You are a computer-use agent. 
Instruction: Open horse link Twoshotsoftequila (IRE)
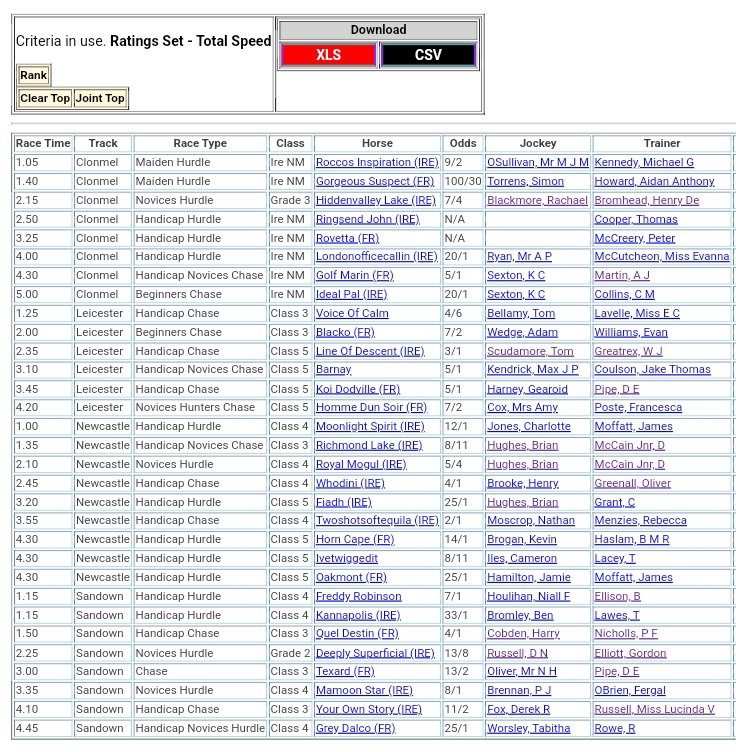click(x=377, y=520)
